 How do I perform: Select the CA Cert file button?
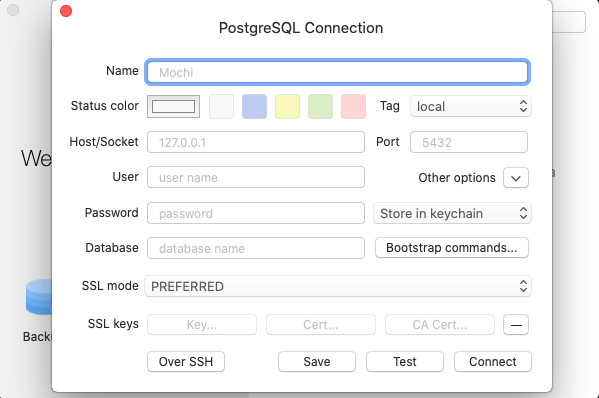click(440, 325)
